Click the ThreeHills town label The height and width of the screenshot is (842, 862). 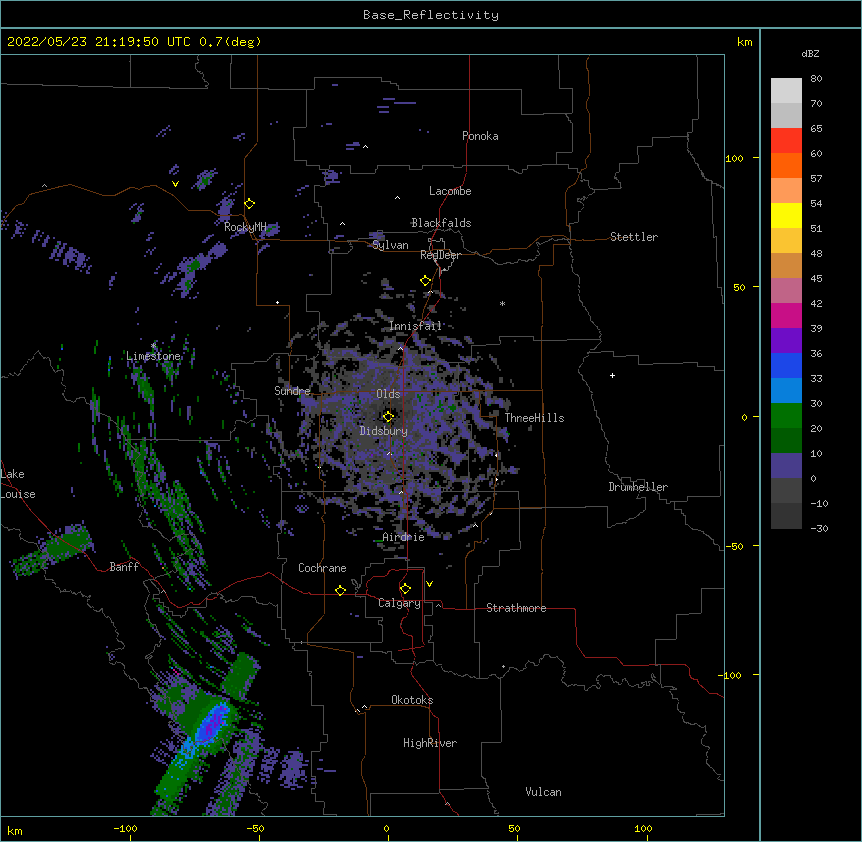tap(534, 418)
